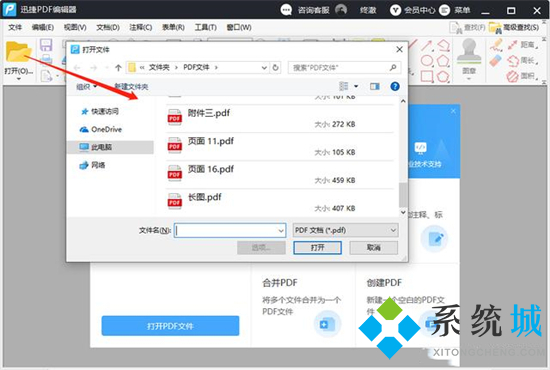
Task: Select the area measurement tool
Action: click(x=523, y=76)
